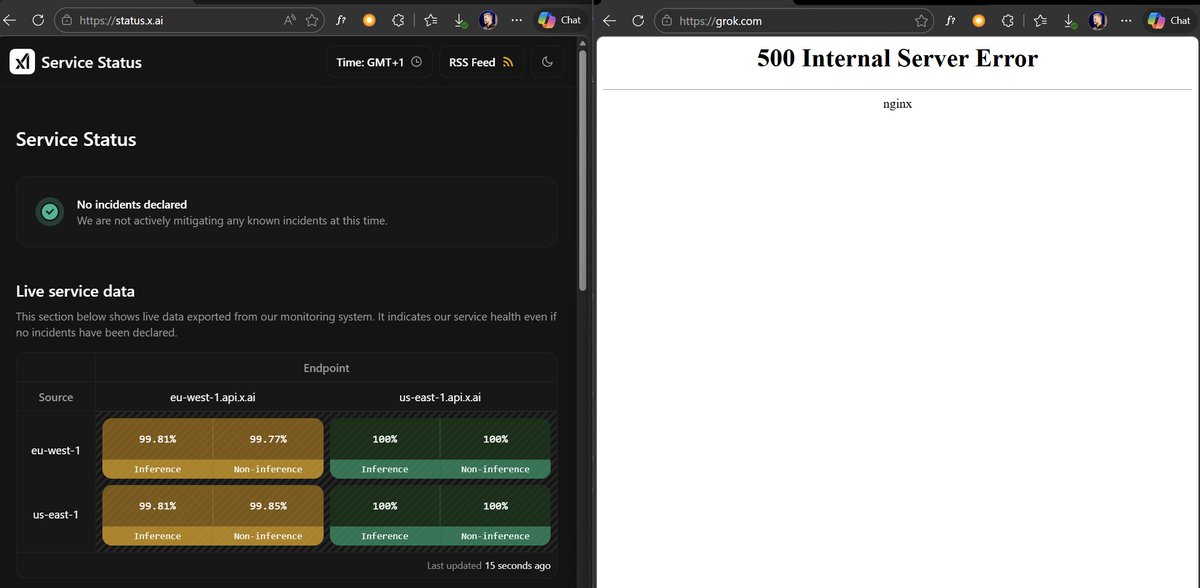The image size is (1200, 588).
Task: Click the Read aloud icon in status.x.ai address bar
Action: [290, 20]
